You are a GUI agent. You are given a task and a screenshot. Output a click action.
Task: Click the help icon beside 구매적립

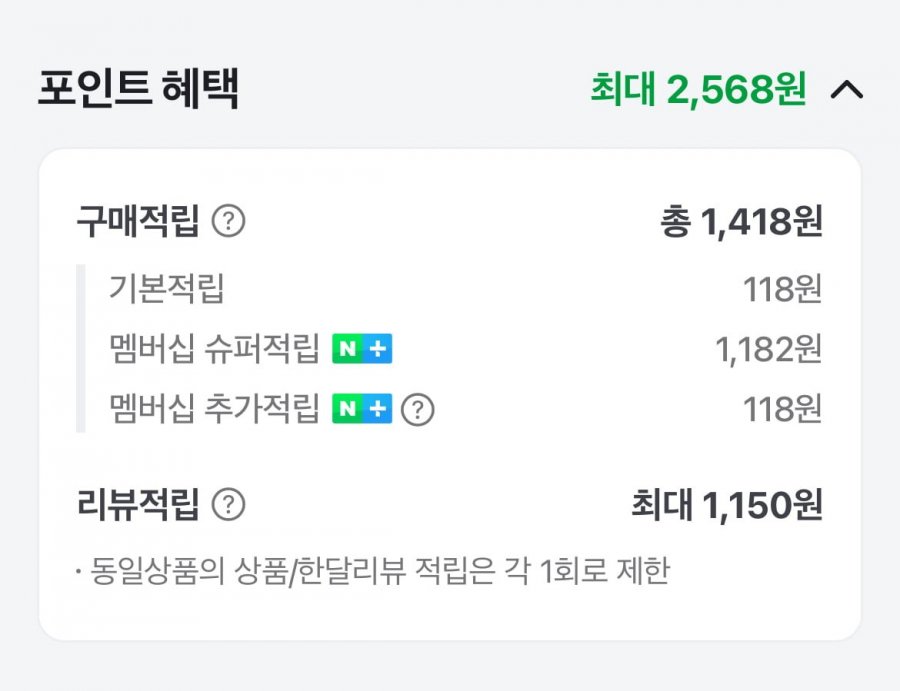point(229,221)
